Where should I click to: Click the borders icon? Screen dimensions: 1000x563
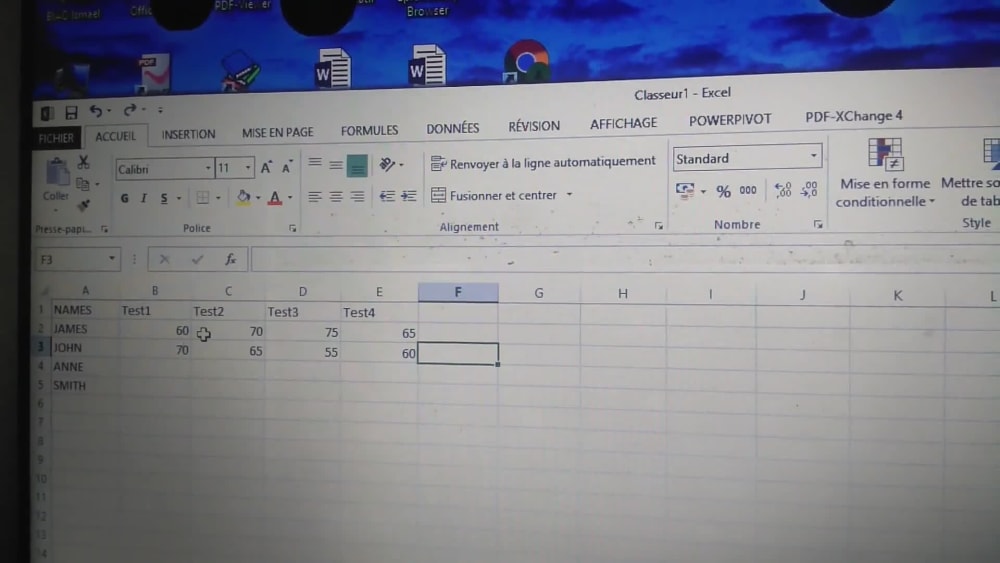[x=203, y=198]
